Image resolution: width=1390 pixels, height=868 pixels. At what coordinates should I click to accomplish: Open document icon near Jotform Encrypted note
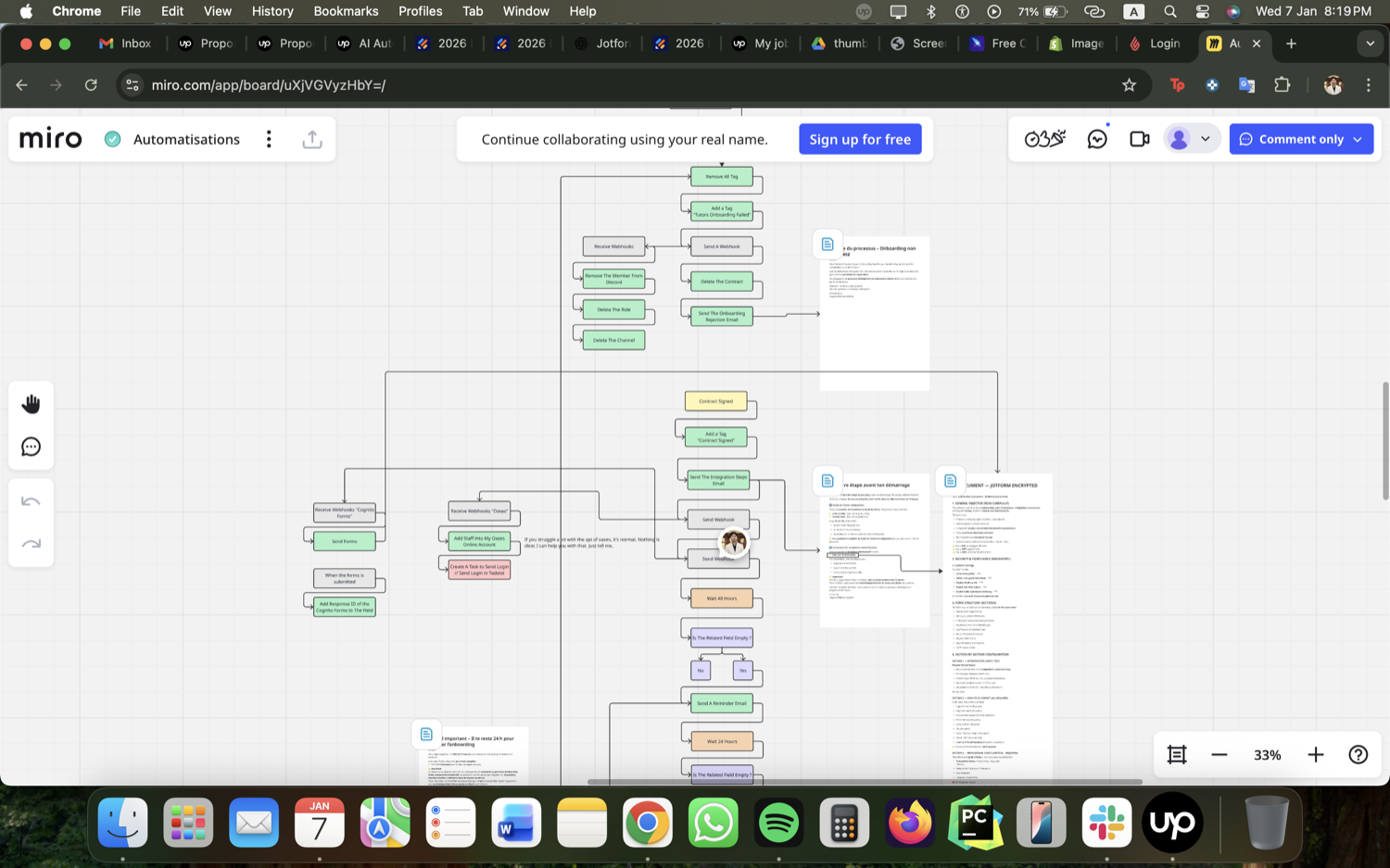950,481
